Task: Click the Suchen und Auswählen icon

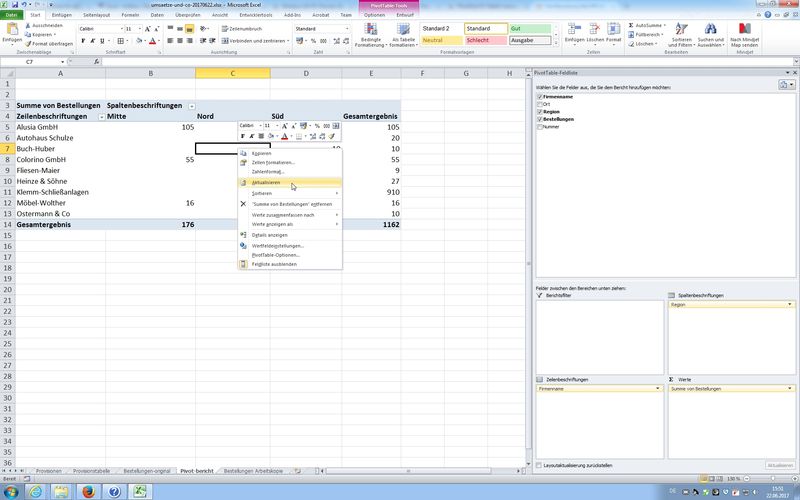Action: tap(710, 36)
